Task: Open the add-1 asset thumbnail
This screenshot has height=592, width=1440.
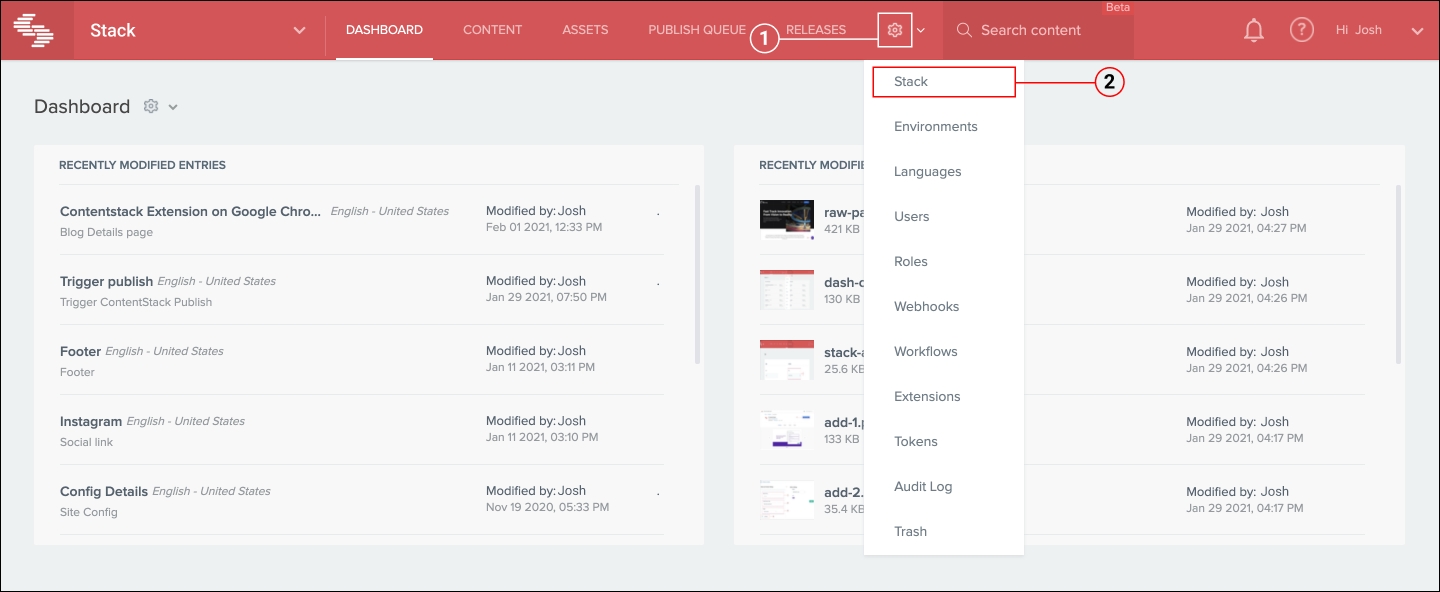Action: 787,430
